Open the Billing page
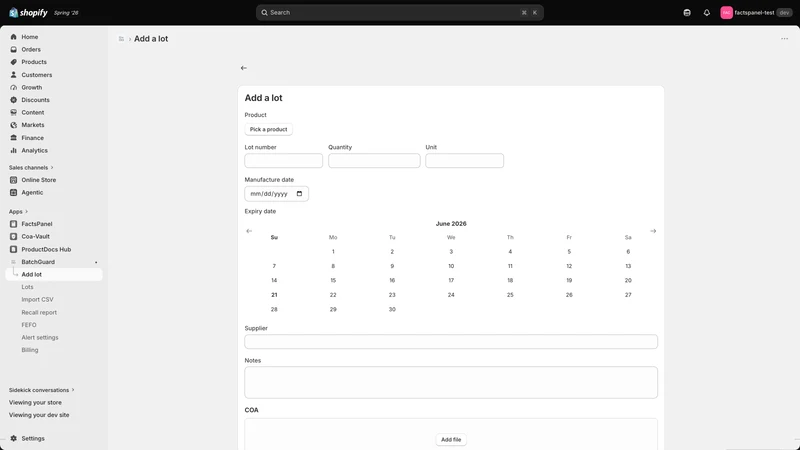800x450 pixels. pos(30,350)
